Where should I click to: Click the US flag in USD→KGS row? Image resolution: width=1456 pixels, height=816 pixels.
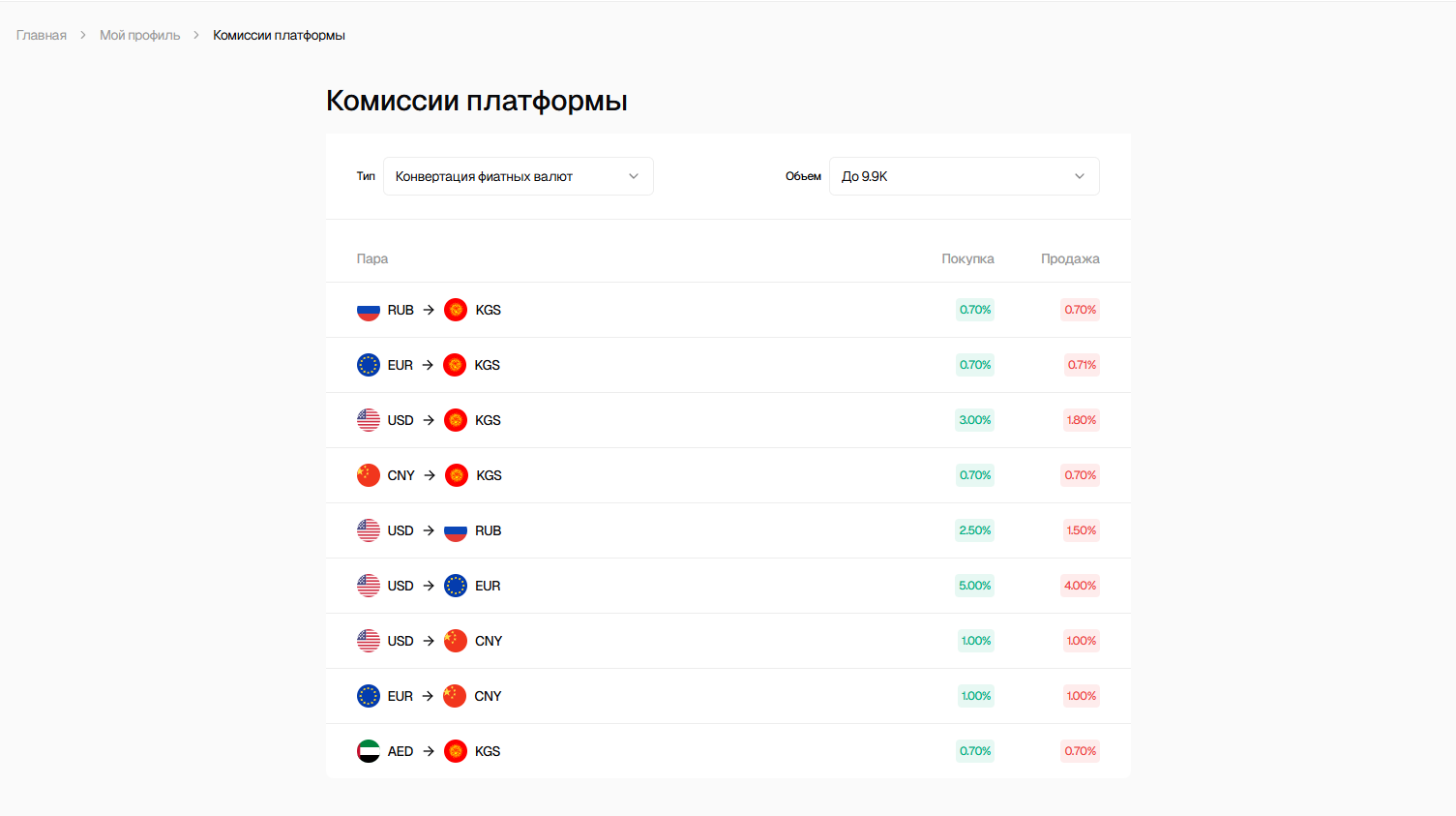pos(368,420)
